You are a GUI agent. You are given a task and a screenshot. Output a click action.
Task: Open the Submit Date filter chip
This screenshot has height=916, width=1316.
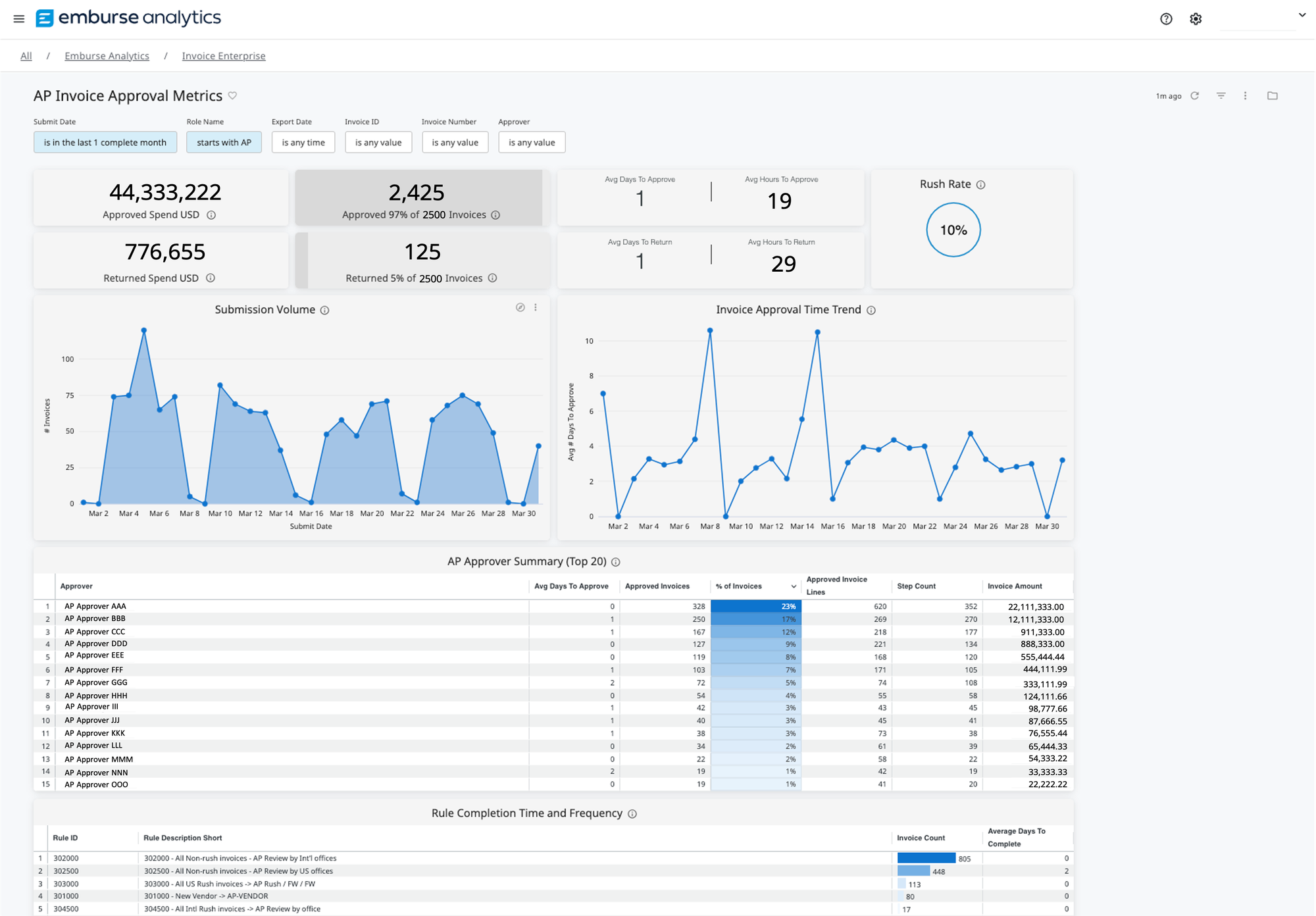105,142
